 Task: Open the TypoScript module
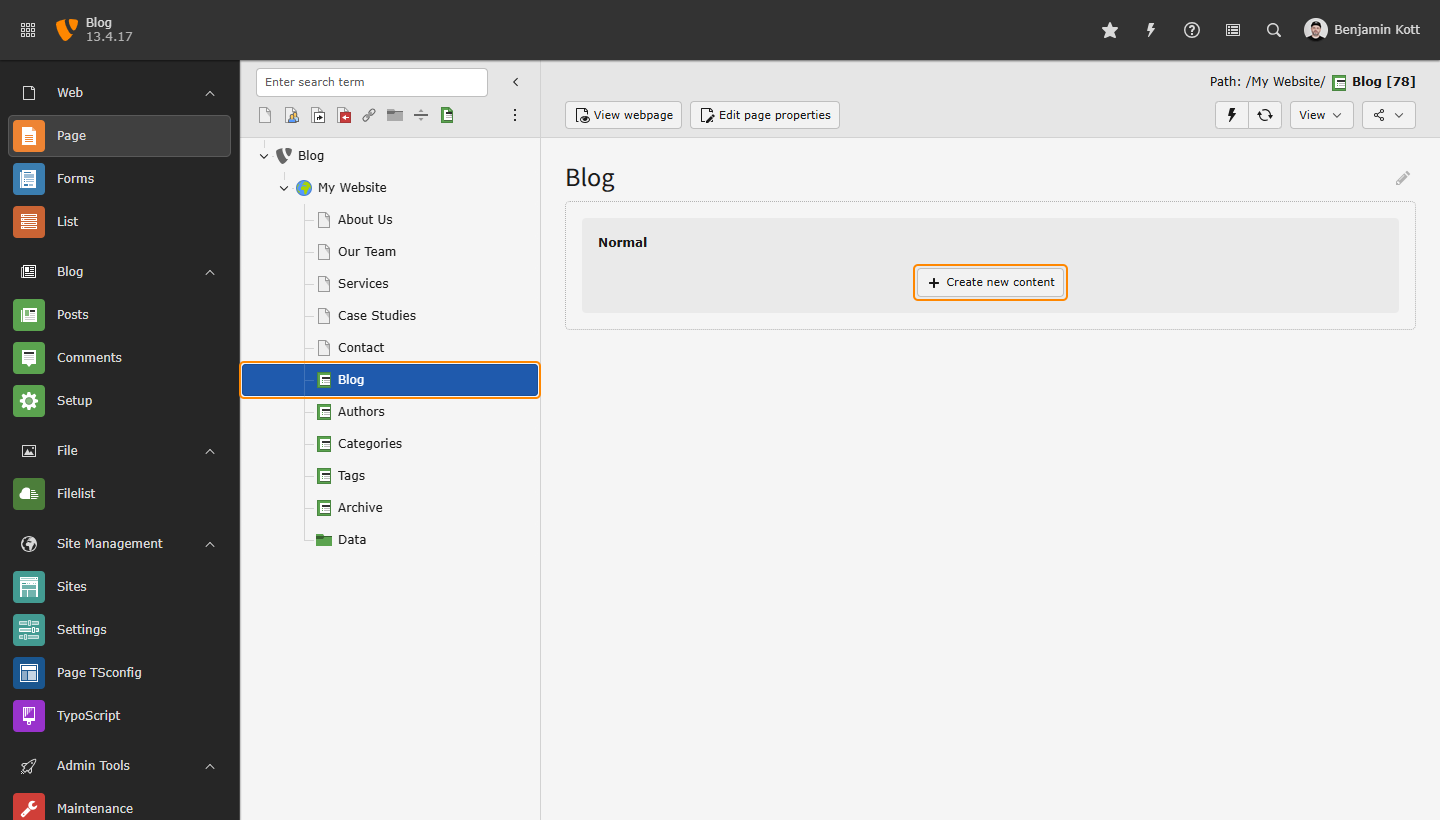click(x=88, y=715)
